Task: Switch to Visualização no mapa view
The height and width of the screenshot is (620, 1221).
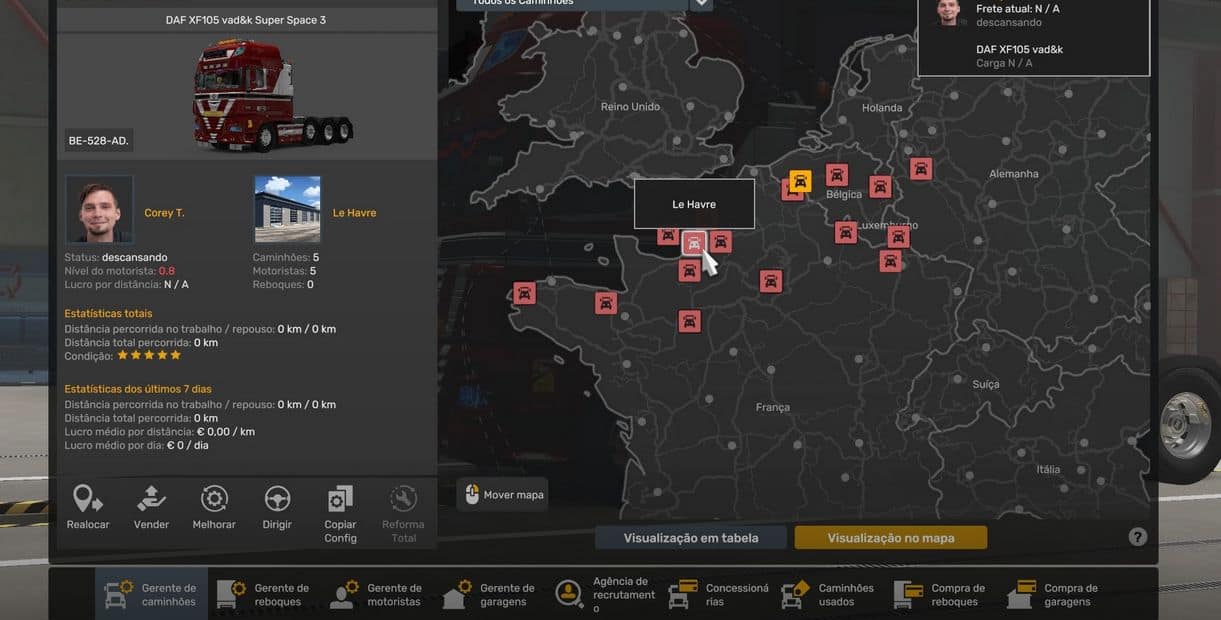Action: pos(890,538)
